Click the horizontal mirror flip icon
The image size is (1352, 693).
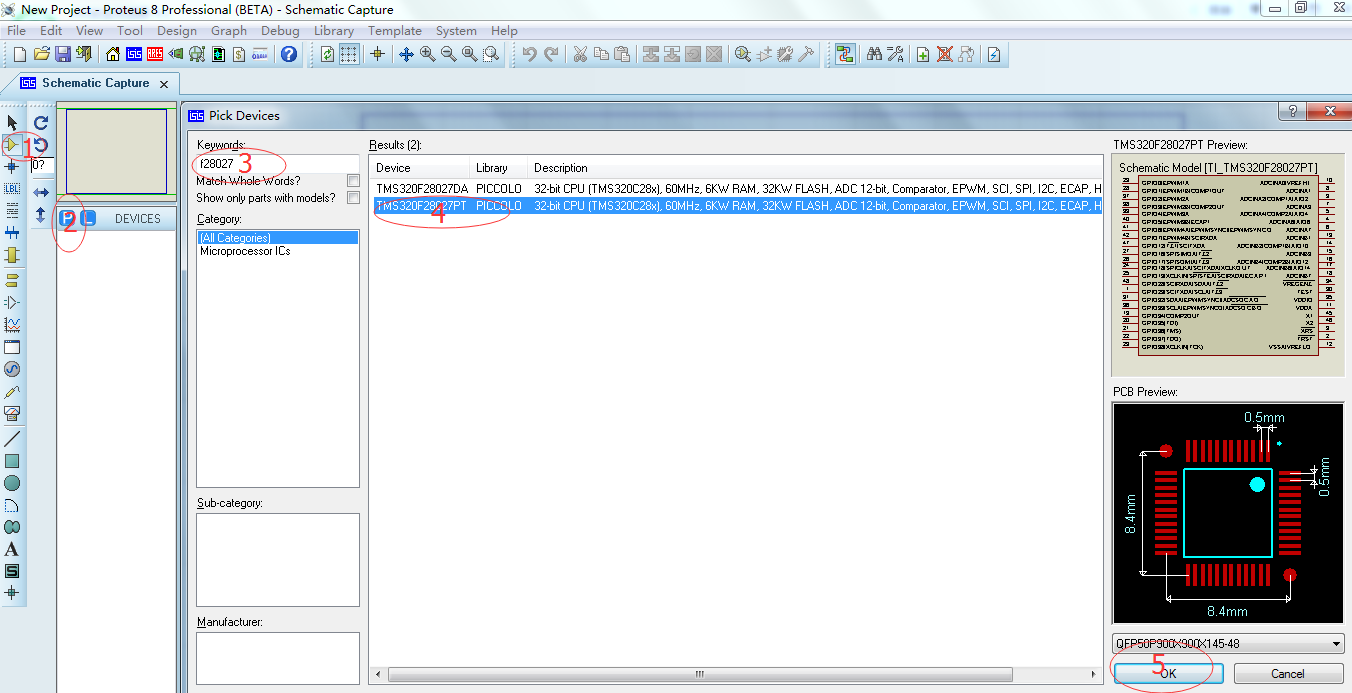(41, 191)
